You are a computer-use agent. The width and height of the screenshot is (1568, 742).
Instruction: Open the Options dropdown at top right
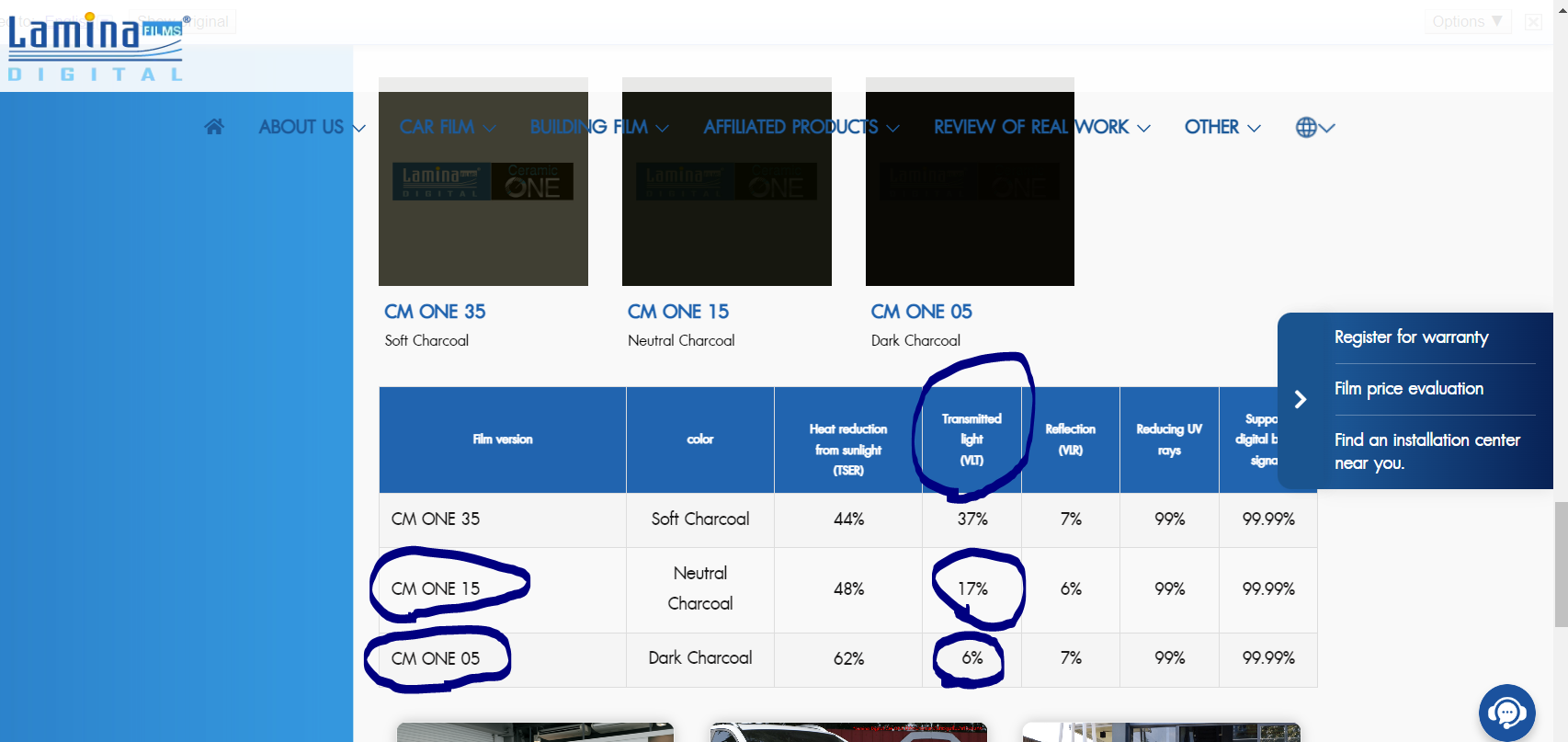[x=1468, y=21]
